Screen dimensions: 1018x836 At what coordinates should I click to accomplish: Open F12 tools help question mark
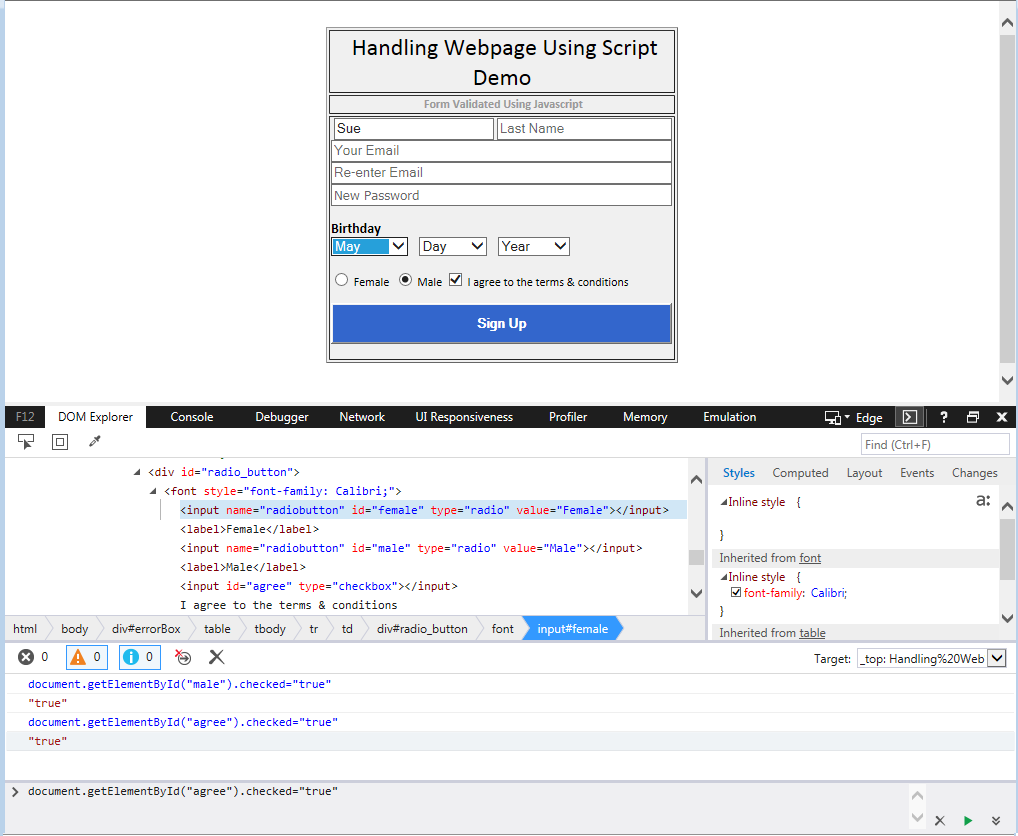[x=944, y=417]
